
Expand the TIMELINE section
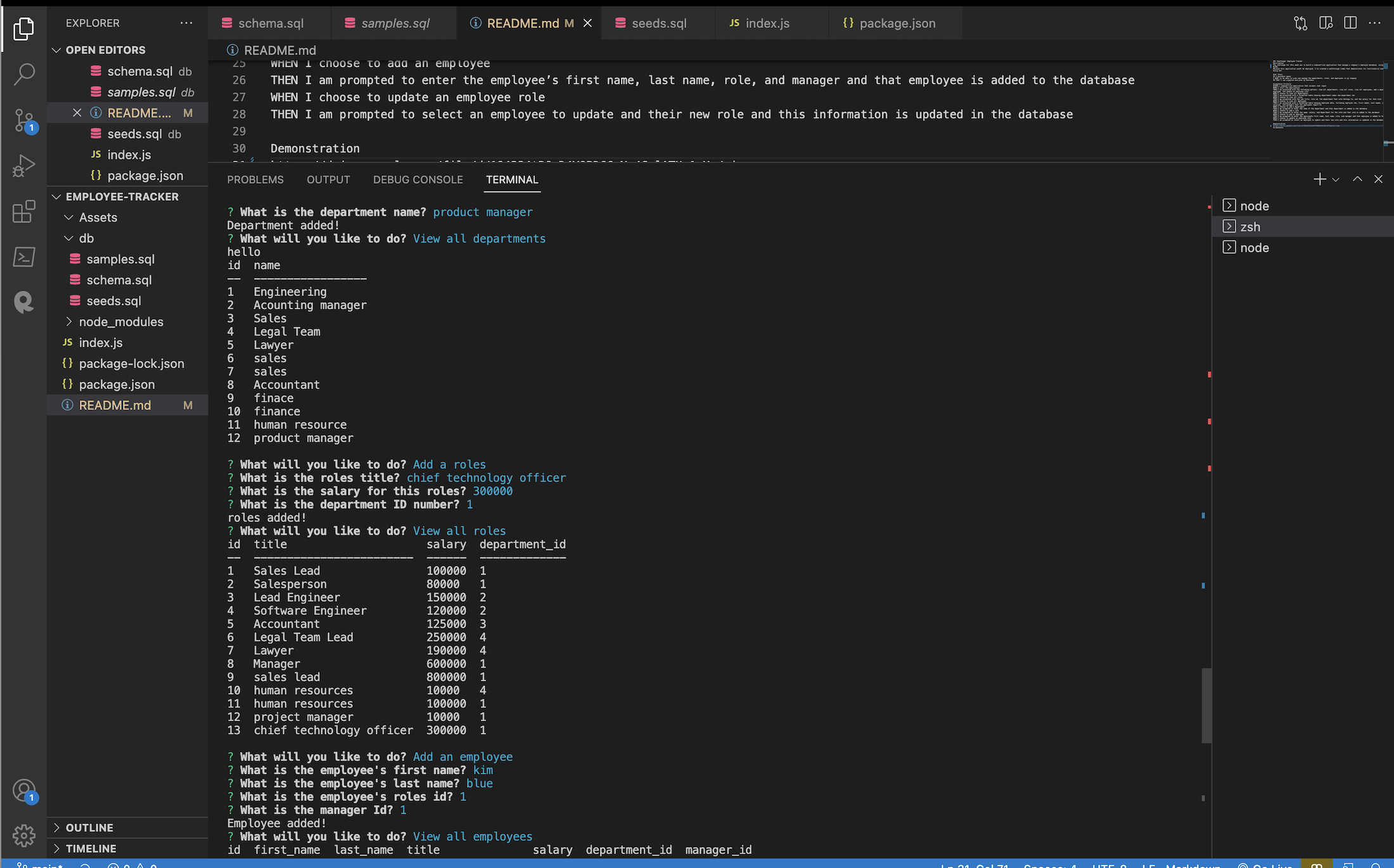(x=127, y=848)
